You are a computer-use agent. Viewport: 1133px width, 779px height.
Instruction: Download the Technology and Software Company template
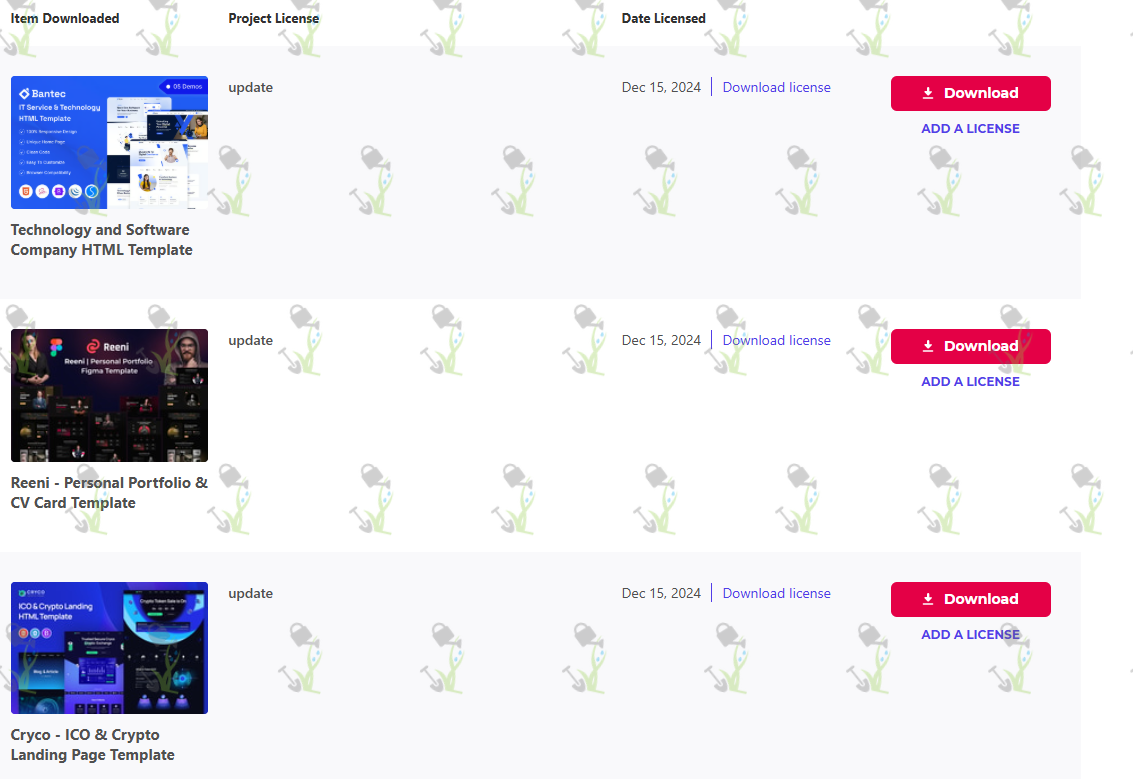(x=970, y=93)
